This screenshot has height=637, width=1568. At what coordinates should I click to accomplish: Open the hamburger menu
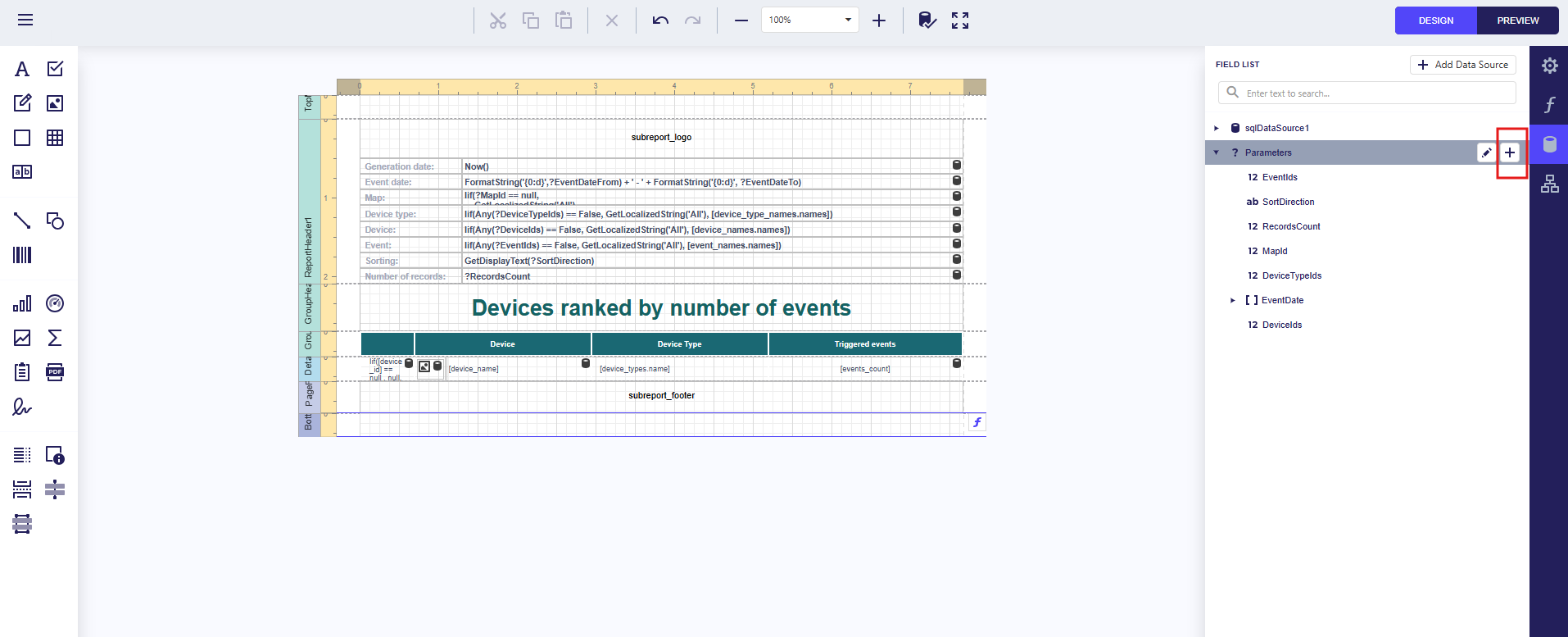click(25, 20)
